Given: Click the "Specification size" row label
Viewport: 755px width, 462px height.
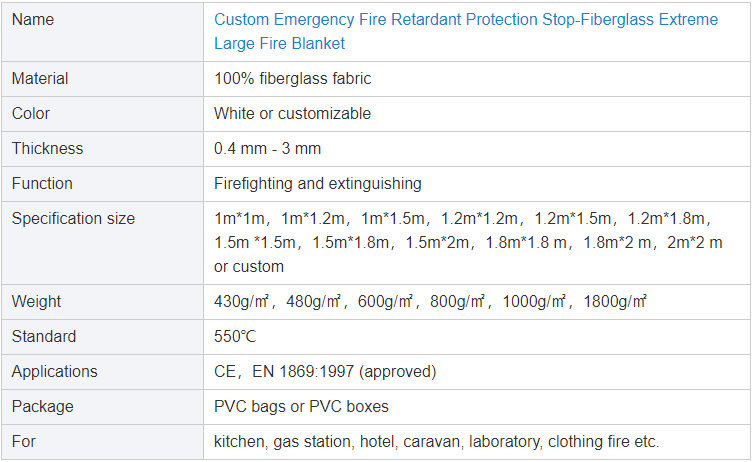Looking at the screenshot, I should 73,218.
